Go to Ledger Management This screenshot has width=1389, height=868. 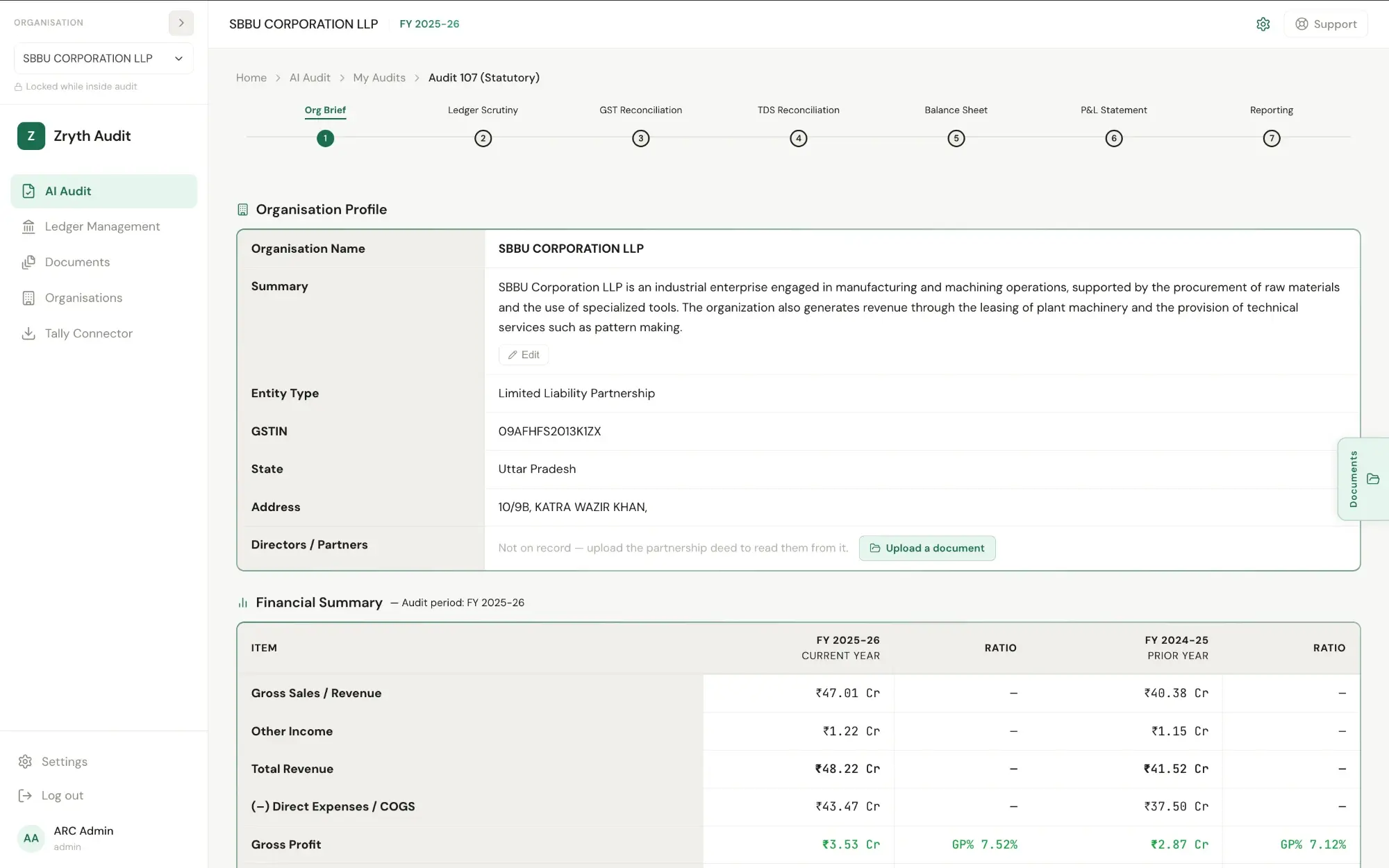click(x=103, y=226)
